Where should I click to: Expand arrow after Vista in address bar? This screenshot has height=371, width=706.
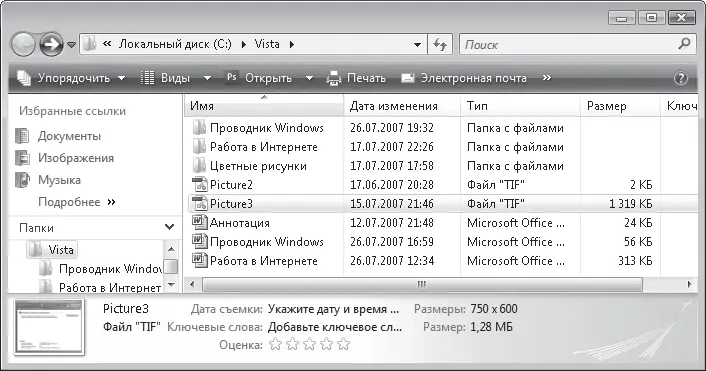click(292, 44)
